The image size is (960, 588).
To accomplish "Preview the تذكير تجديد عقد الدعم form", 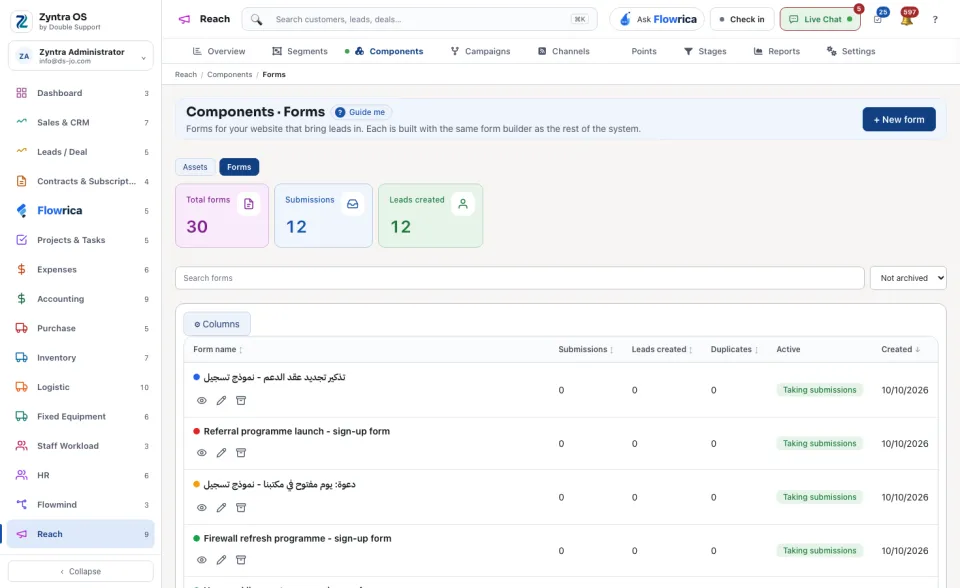I will coord(201,401).
